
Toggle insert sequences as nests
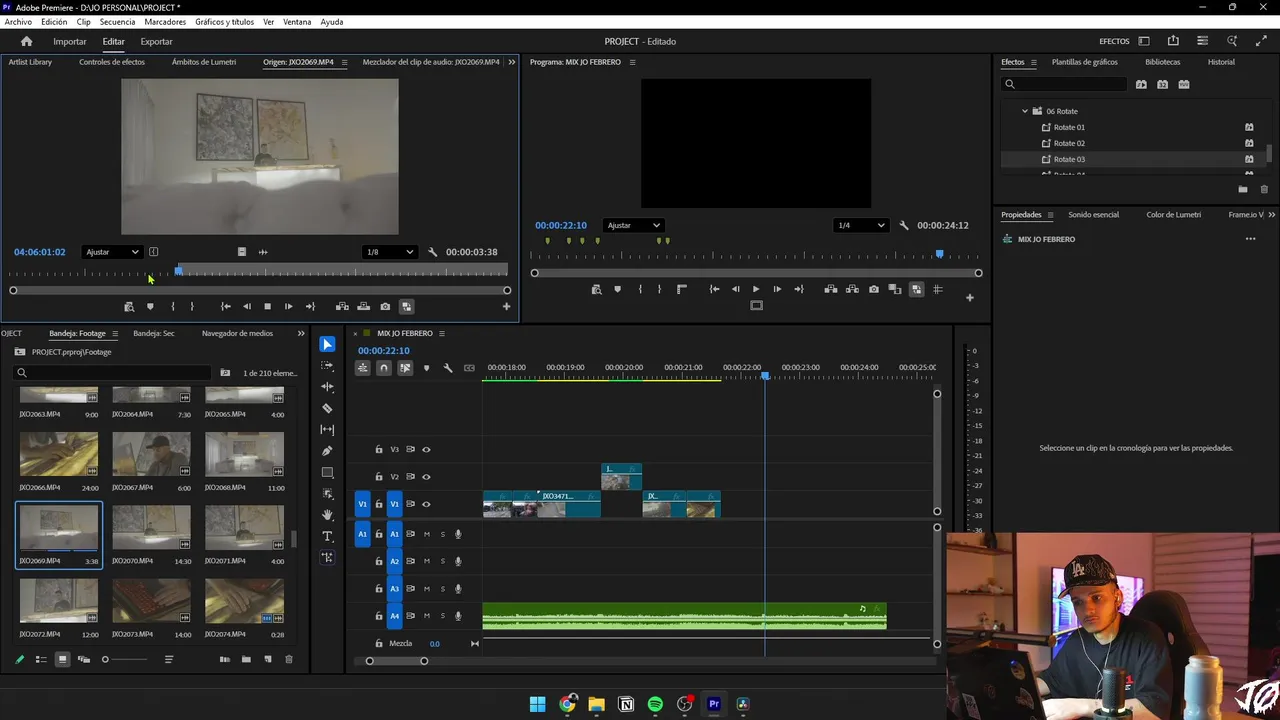(x=362, y=368)
